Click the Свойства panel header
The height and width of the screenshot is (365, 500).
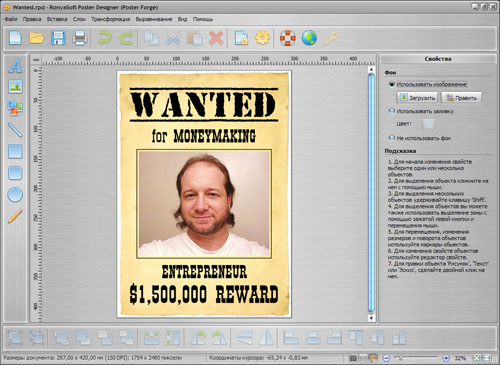point(438,59)
